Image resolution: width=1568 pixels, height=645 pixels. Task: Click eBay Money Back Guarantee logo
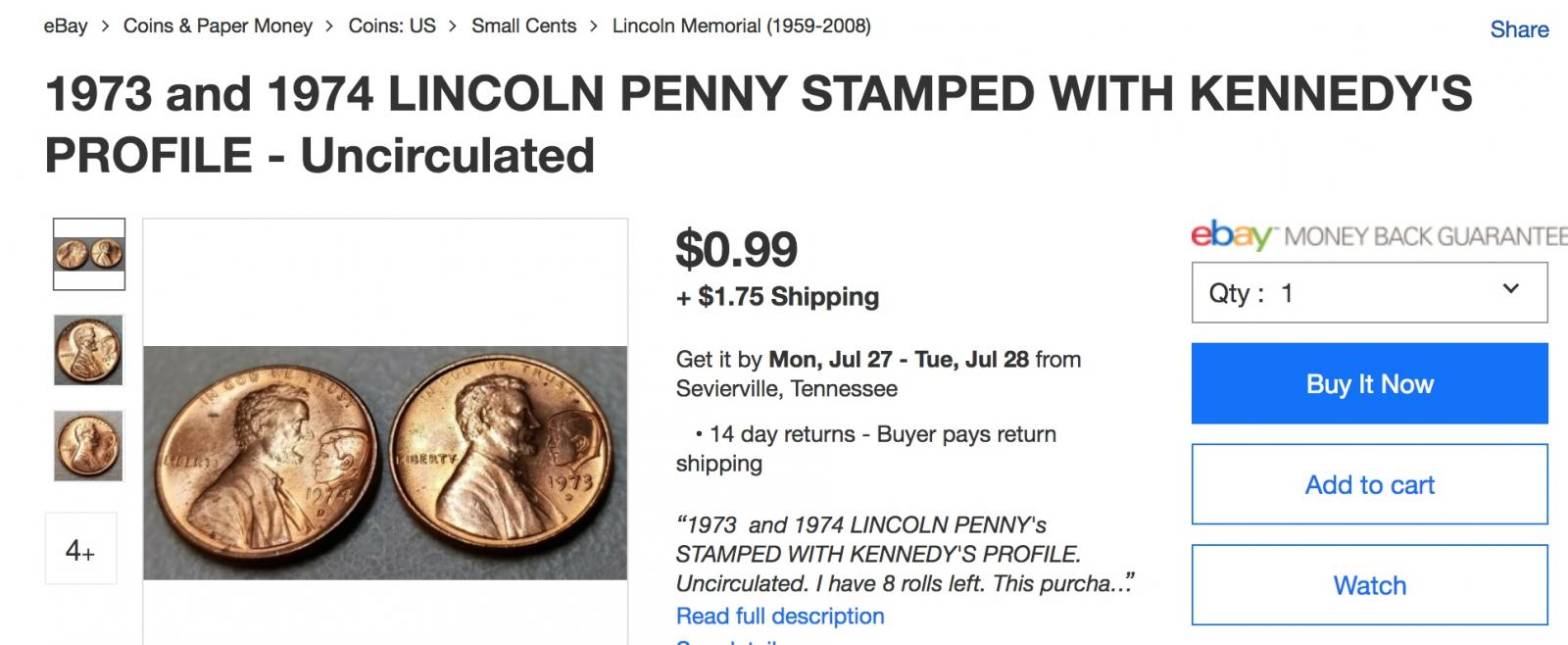point(1377,236)
